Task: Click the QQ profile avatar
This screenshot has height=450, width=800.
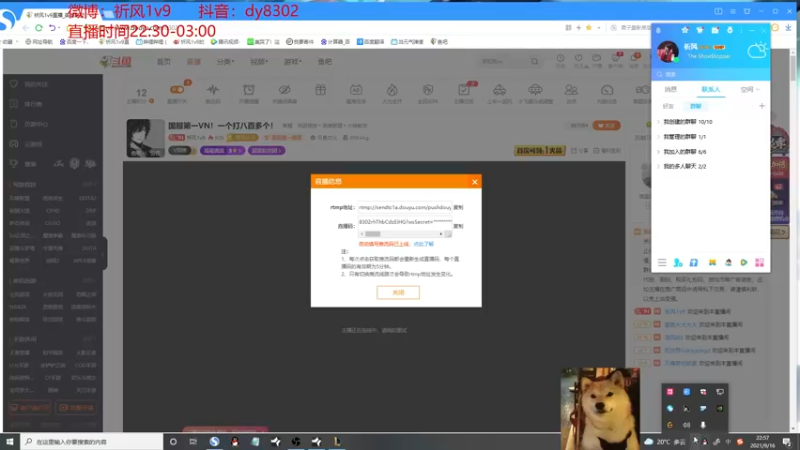Action: [668, 51]
